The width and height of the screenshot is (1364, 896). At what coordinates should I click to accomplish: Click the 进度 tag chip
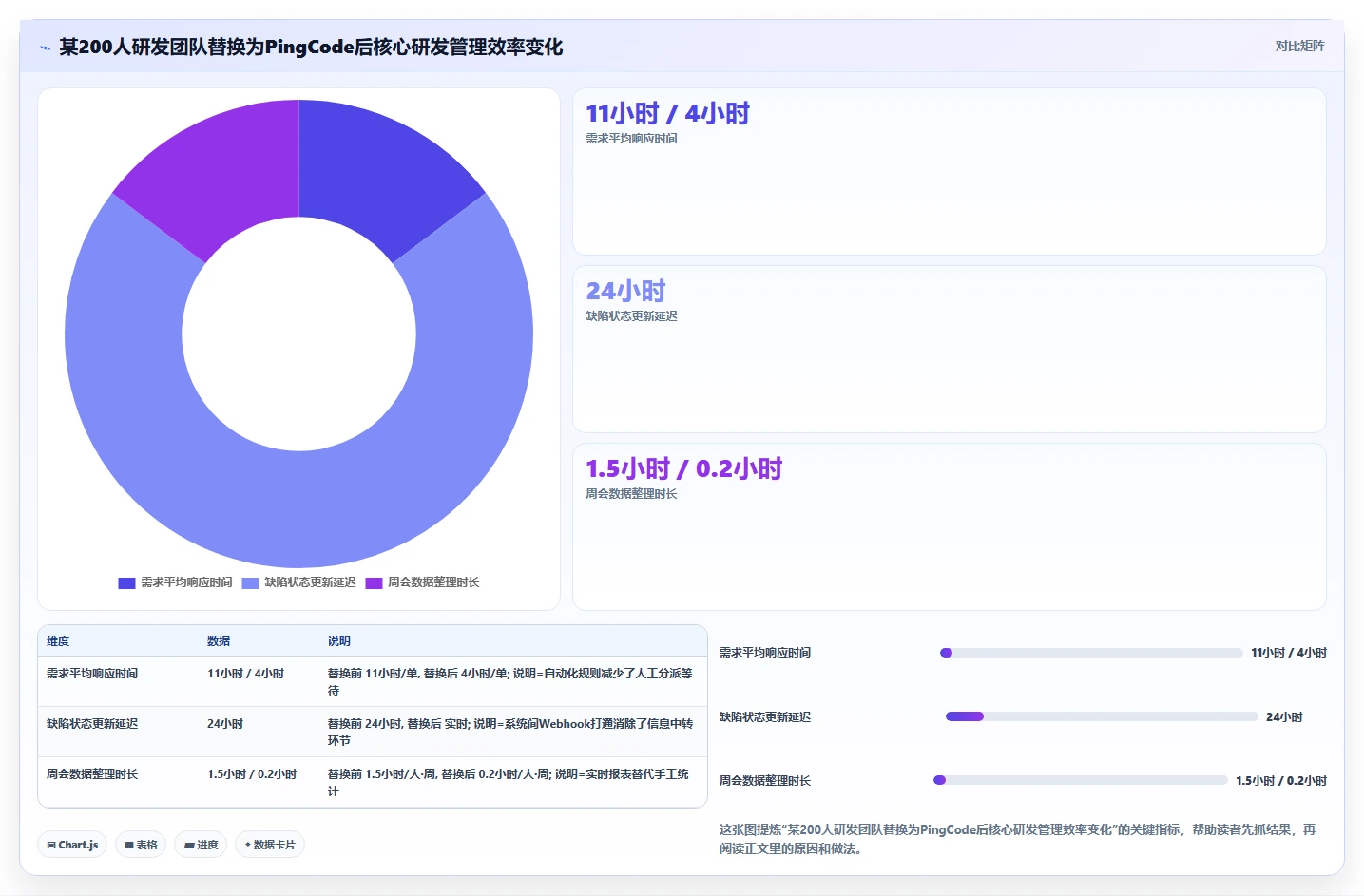[x=201, y=845]
